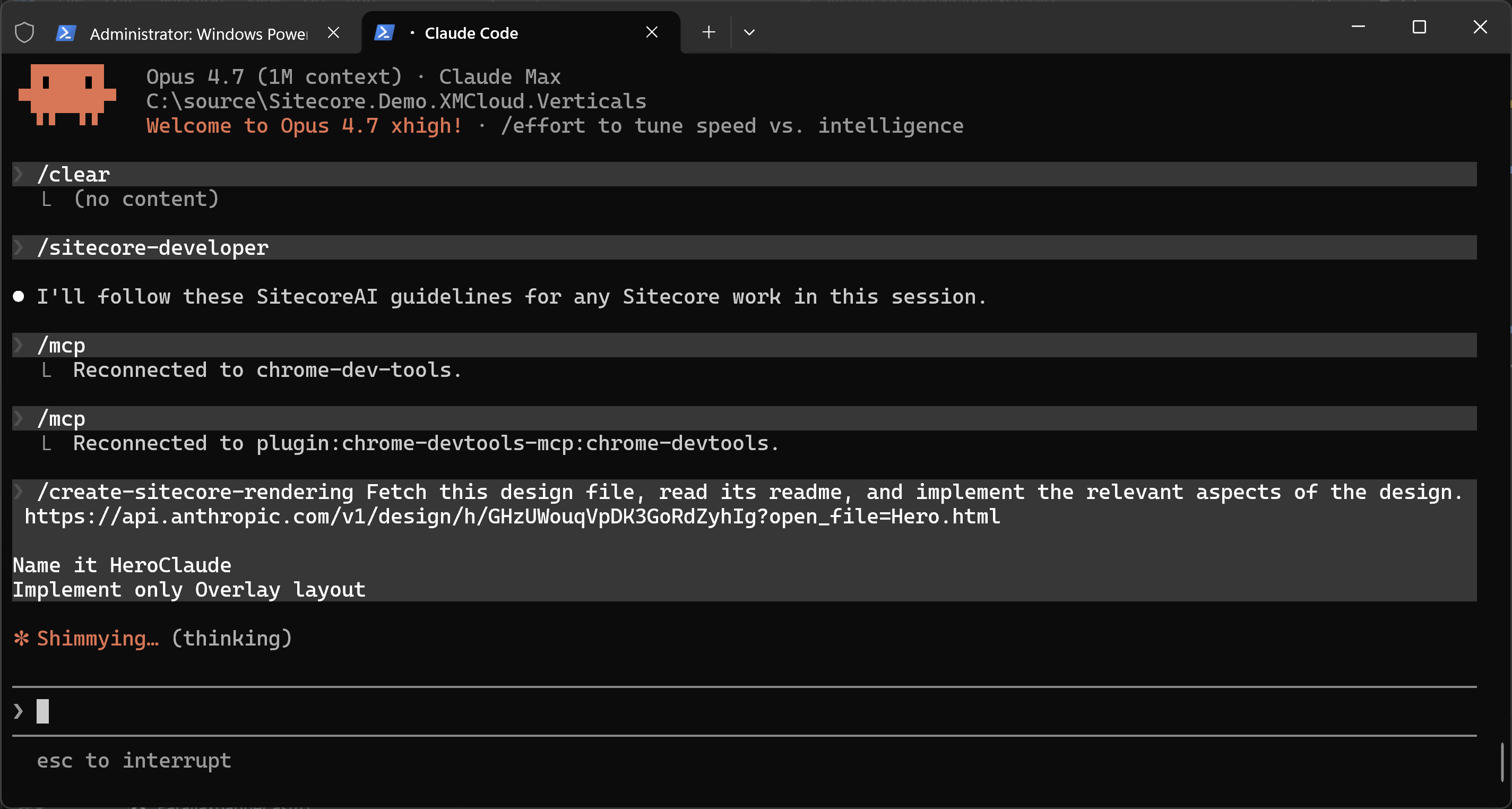Click the bullet icon before the SitecoreAI guidelines message
The width and height of the screenshot is (1512, 809).
point(18,297)
